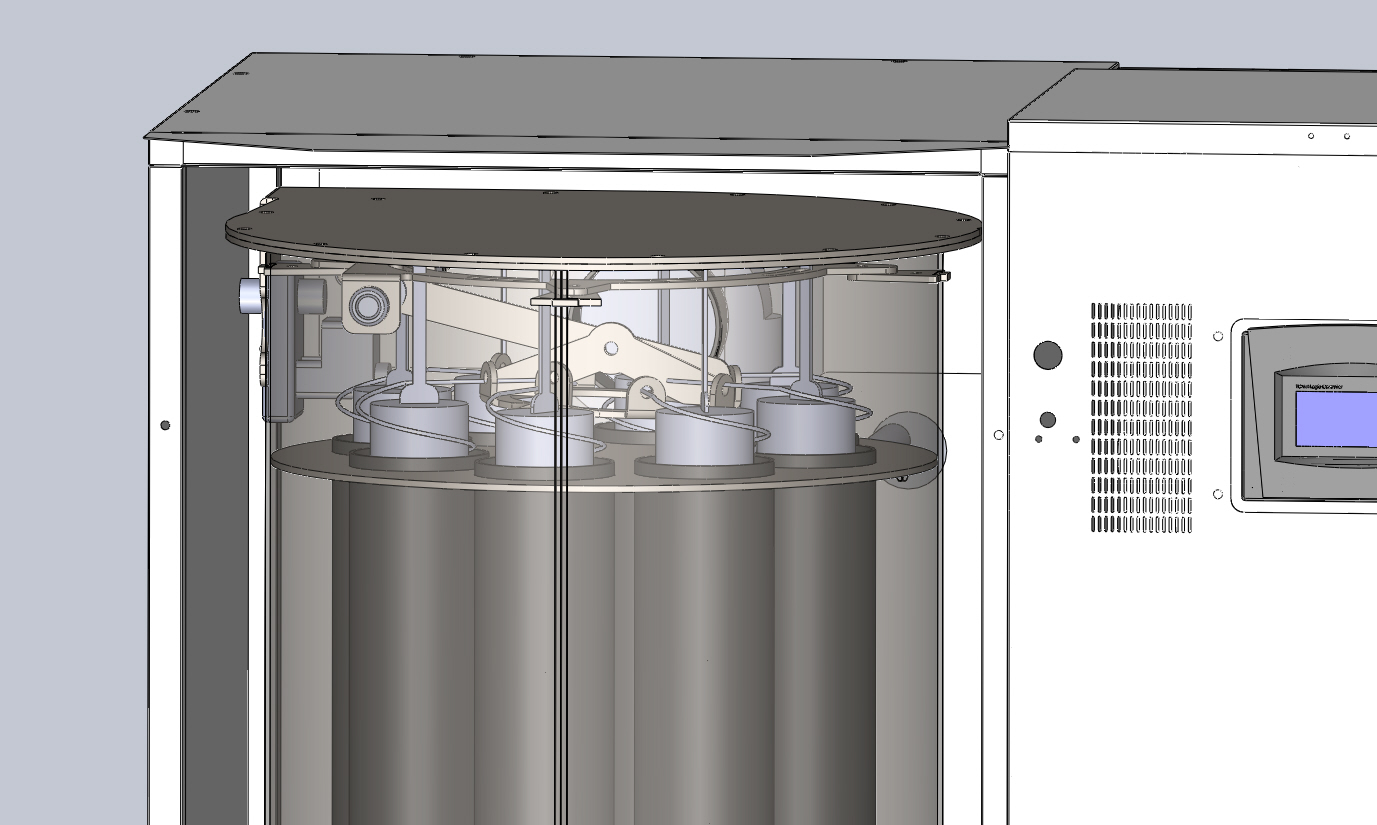The height and width of the screenshot is (825, 1377).
Task: Select the circular top plate above the cylinders
Action: point(600,222)
